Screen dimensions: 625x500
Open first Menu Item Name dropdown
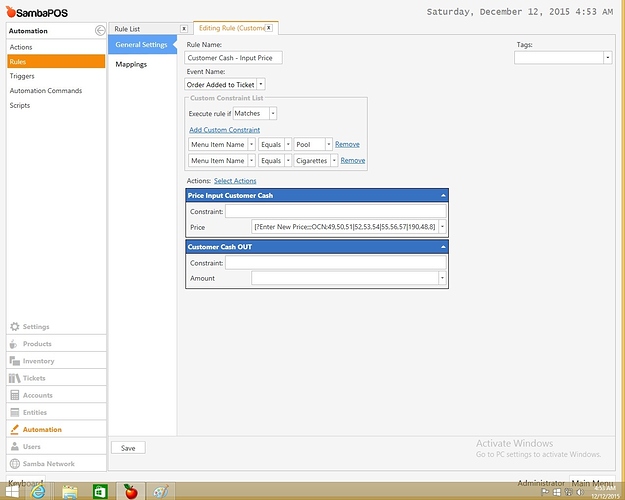[x=252, y=144]
